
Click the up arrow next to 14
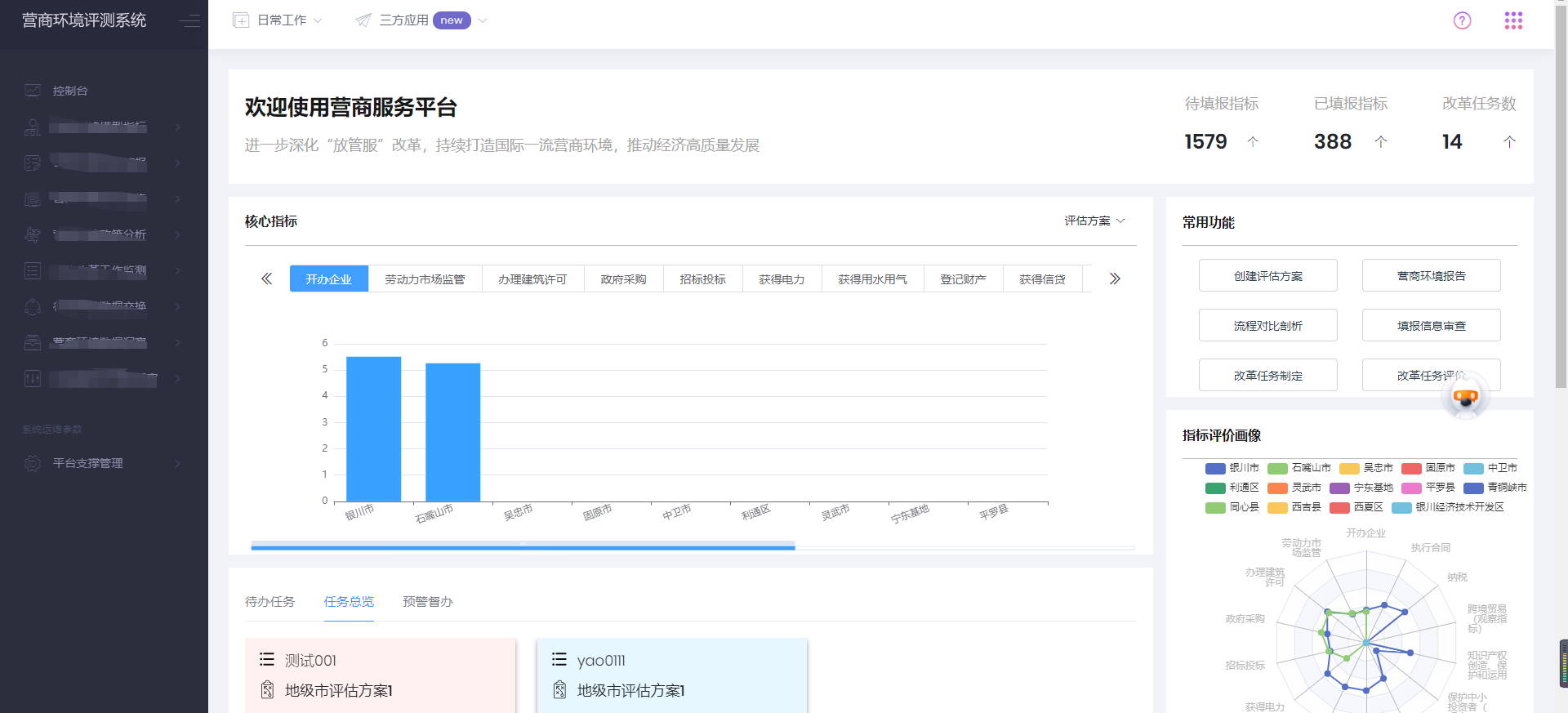[1509, 141]
